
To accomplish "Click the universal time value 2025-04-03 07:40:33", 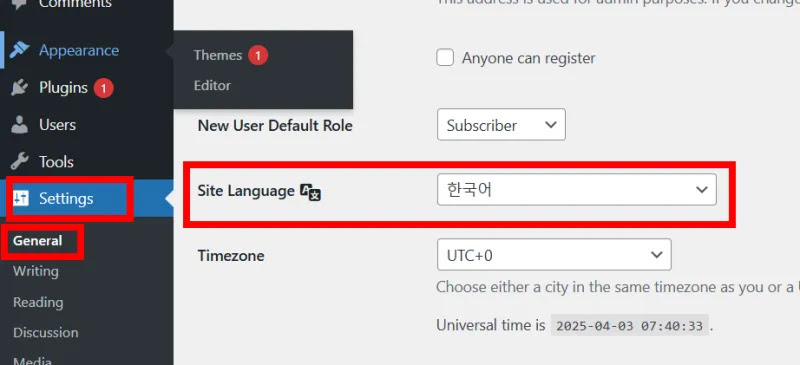I will click(630, 326).
